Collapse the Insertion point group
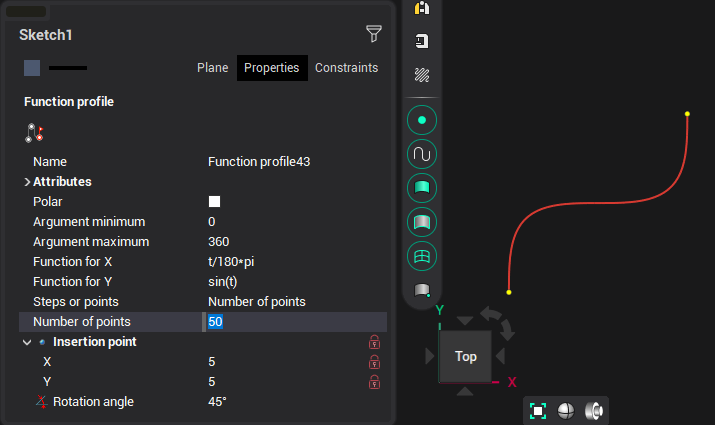Viewport: 715px width, 425px height. [27, 342]
